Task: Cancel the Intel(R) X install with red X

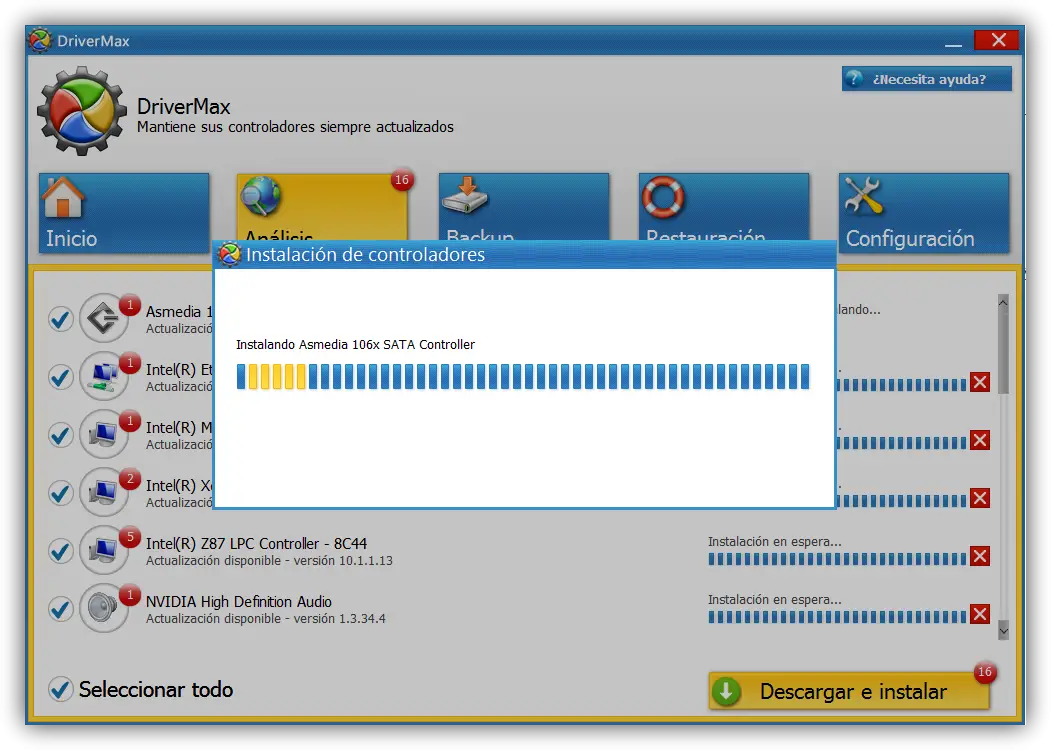Action: (x=980, y=498)
